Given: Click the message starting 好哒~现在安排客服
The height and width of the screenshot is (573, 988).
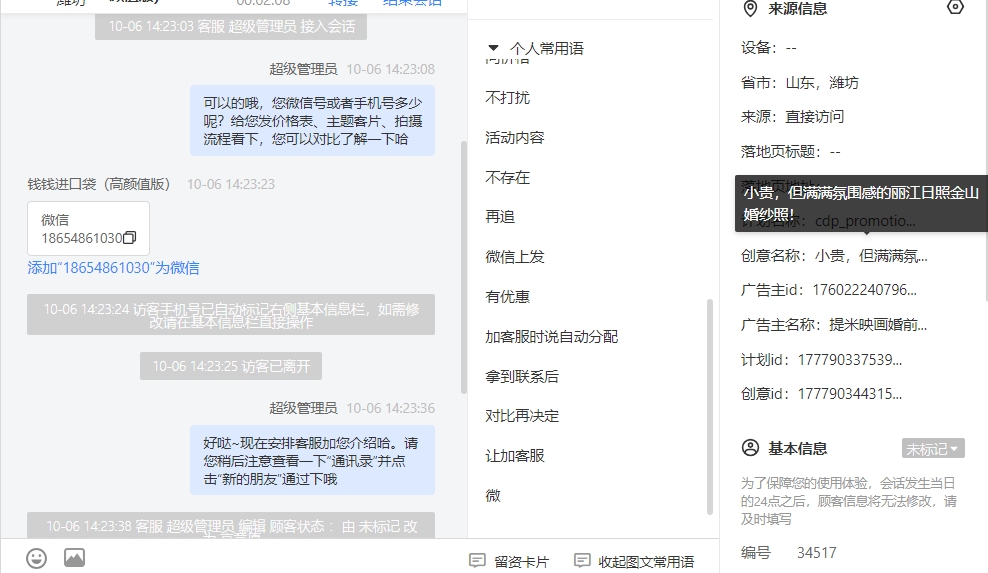Looking at the screenshot, I should pyautogui.click(x=312, y=461).
